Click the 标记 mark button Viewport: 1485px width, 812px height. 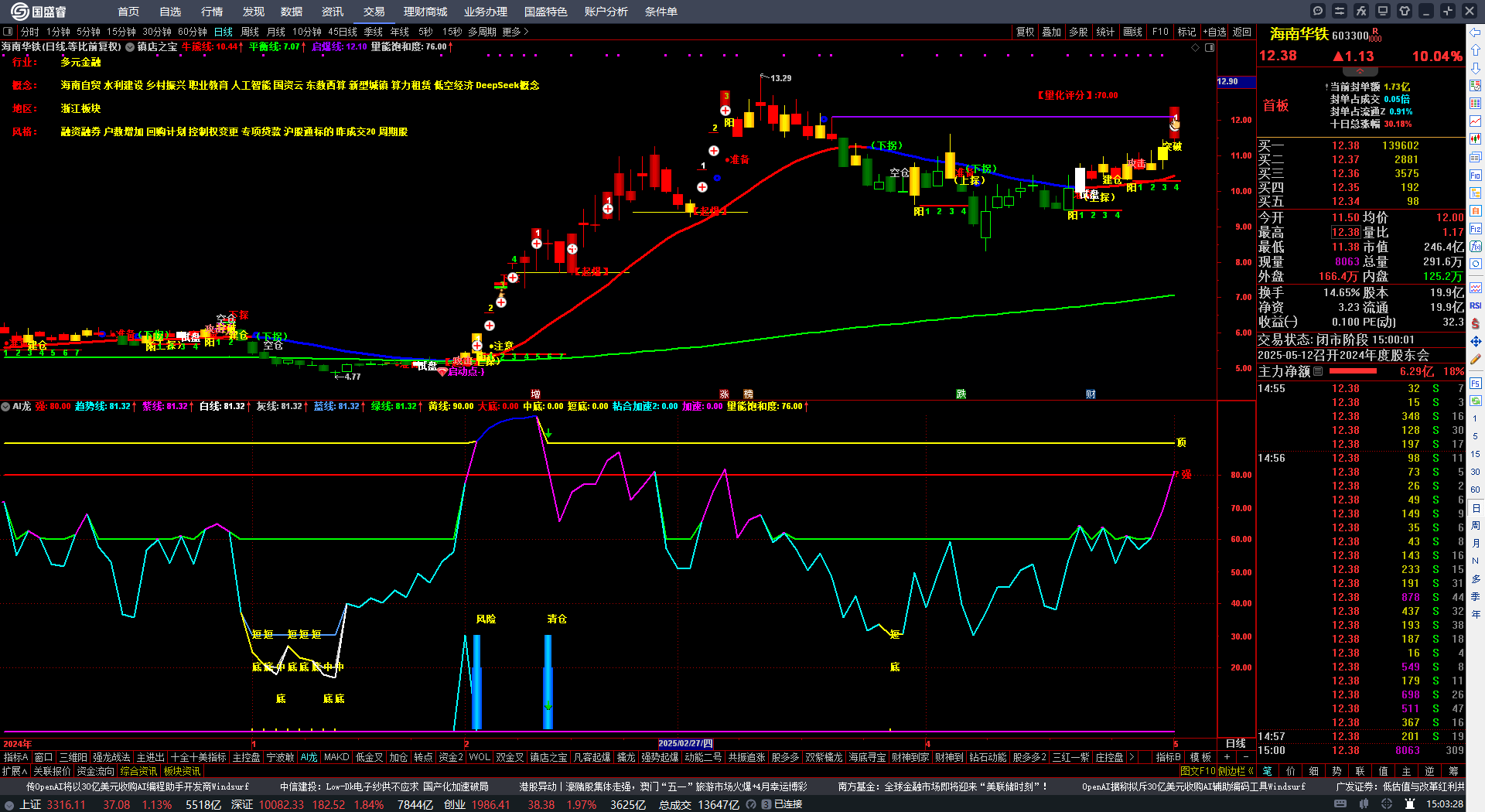(x=1186, y=32)
